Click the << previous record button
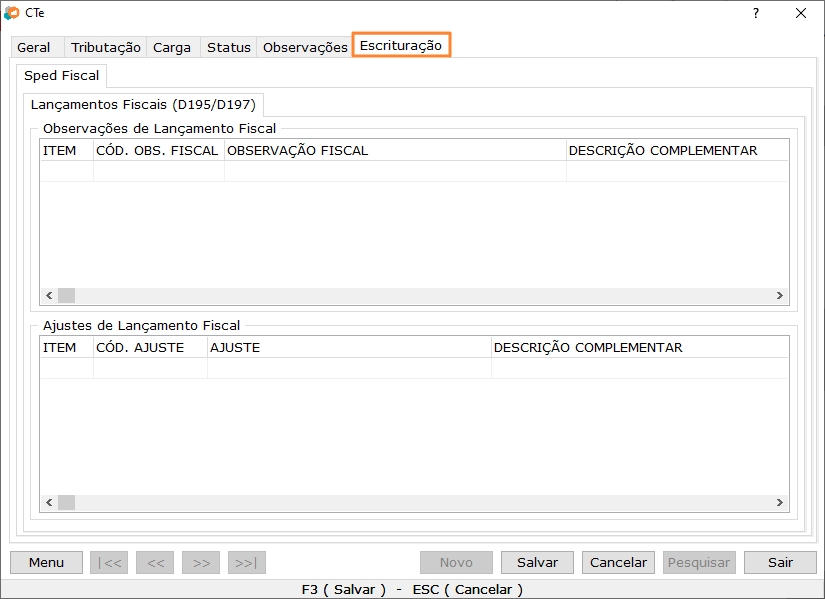 point(155,562)
